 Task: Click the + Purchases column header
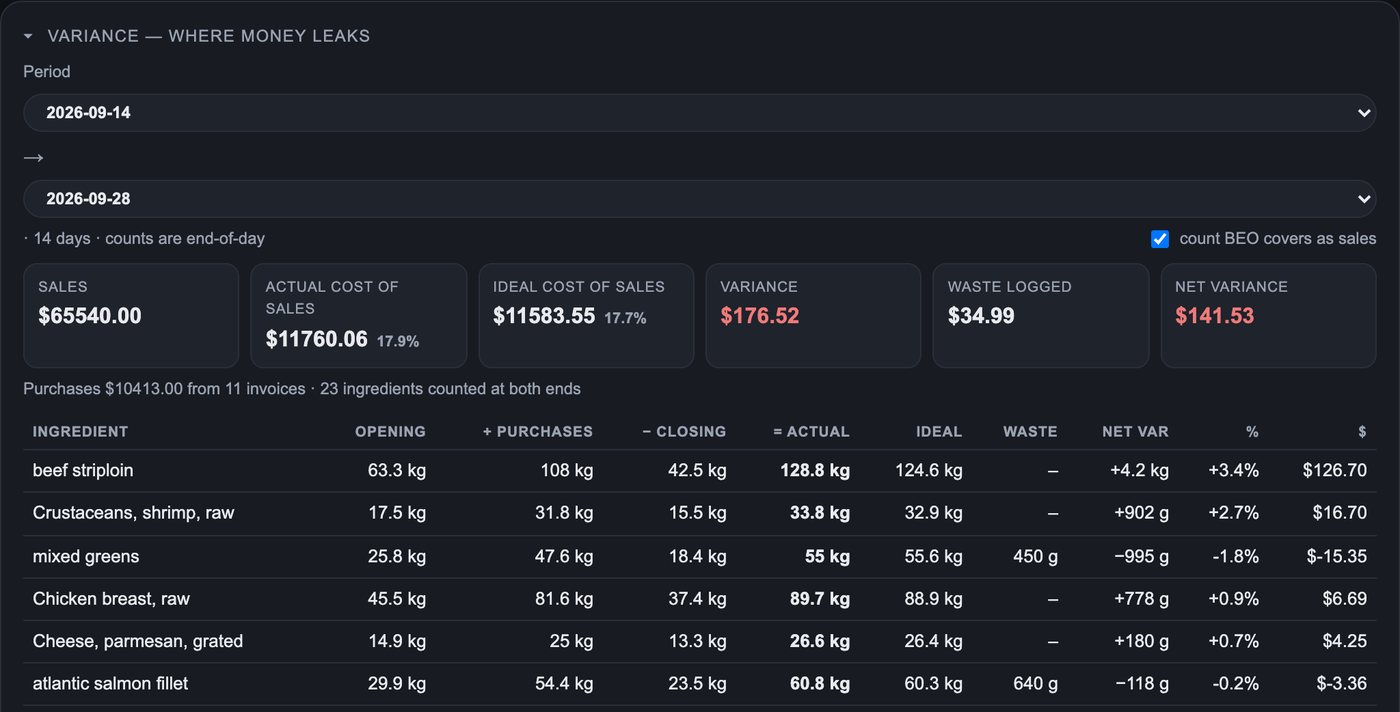click(538, 432)
